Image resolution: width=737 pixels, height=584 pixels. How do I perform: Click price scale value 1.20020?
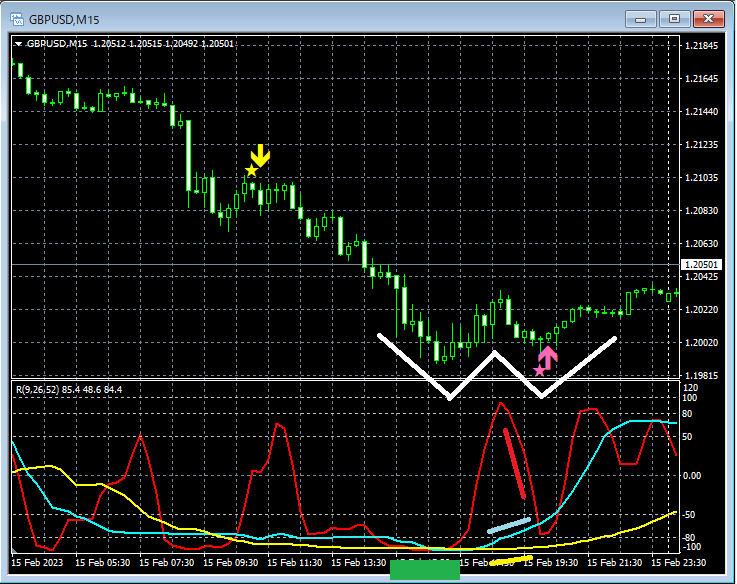[702, 342]
